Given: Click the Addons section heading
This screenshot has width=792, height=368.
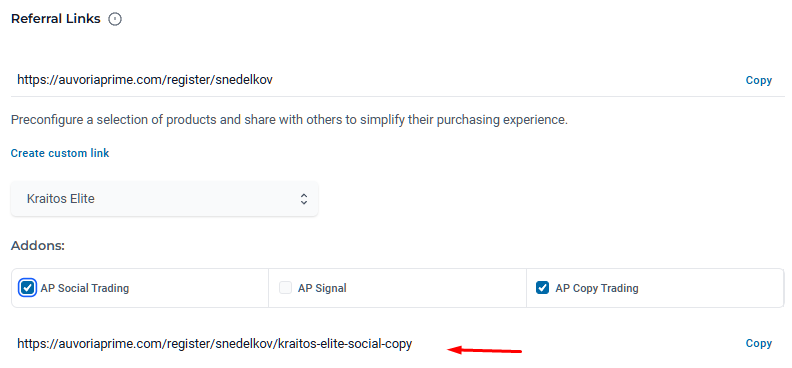Looking at the screenshot, I should click(38, 246).
